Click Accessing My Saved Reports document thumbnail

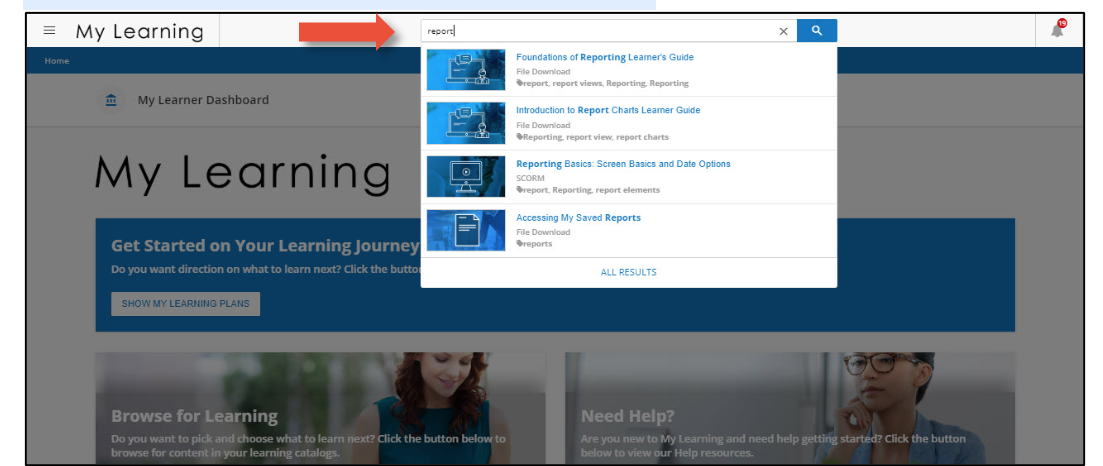tap(465, 230)
